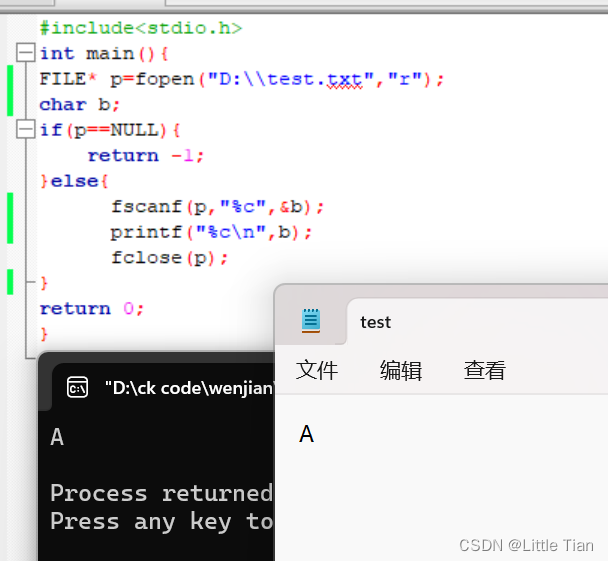Click the 'char b;' code line

coord(79,105)
